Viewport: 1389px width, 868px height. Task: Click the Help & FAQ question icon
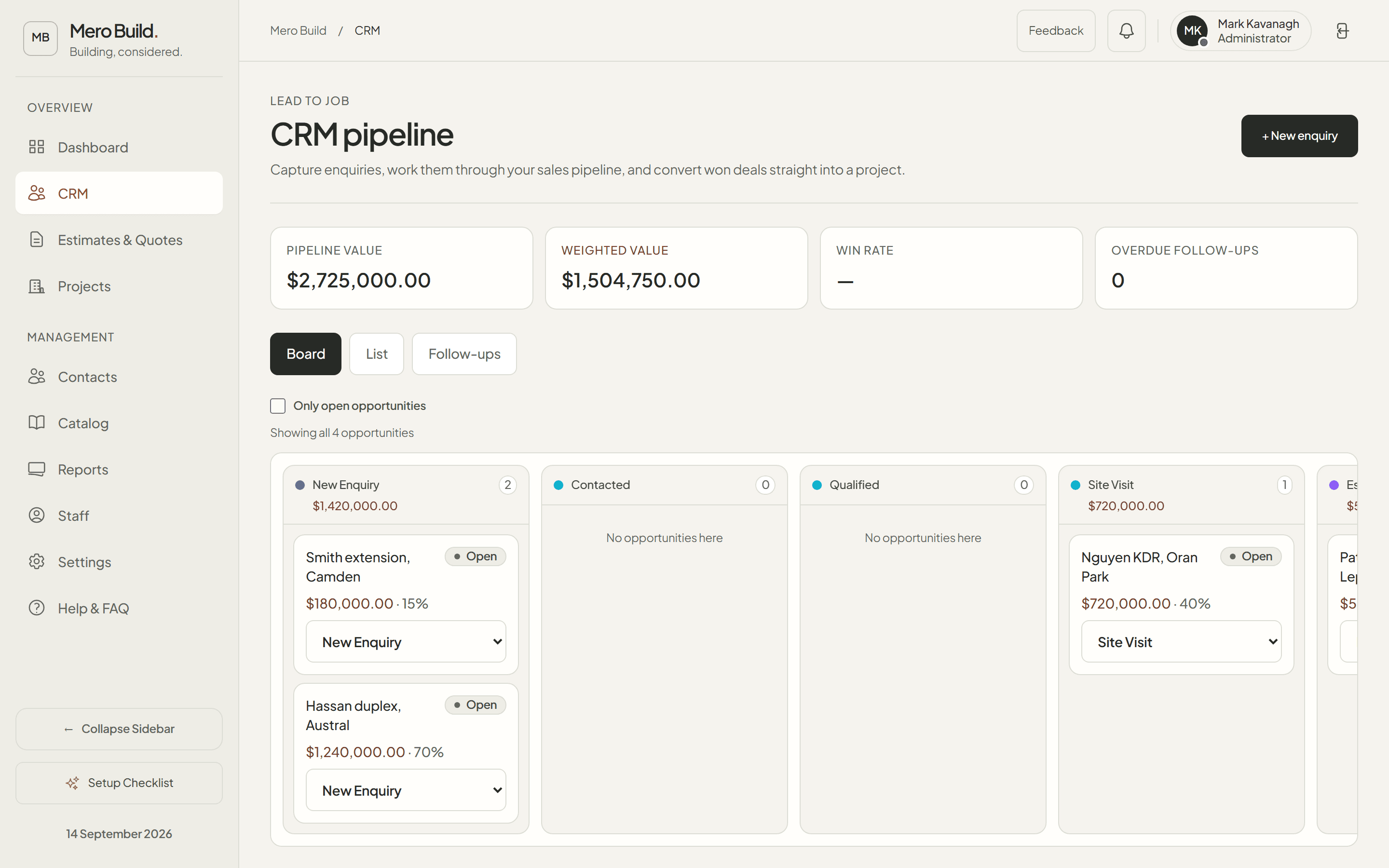tap(37, 608)
